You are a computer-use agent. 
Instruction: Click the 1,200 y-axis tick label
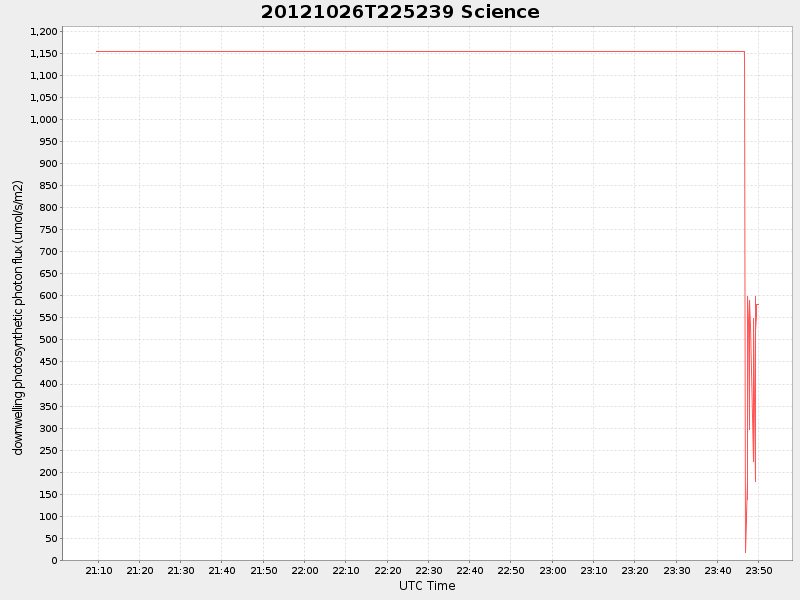[43, 29]
